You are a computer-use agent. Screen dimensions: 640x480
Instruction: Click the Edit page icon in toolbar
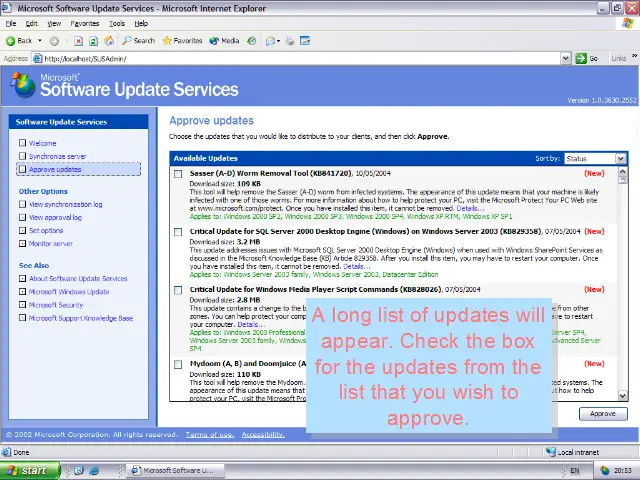coord(305,41)
